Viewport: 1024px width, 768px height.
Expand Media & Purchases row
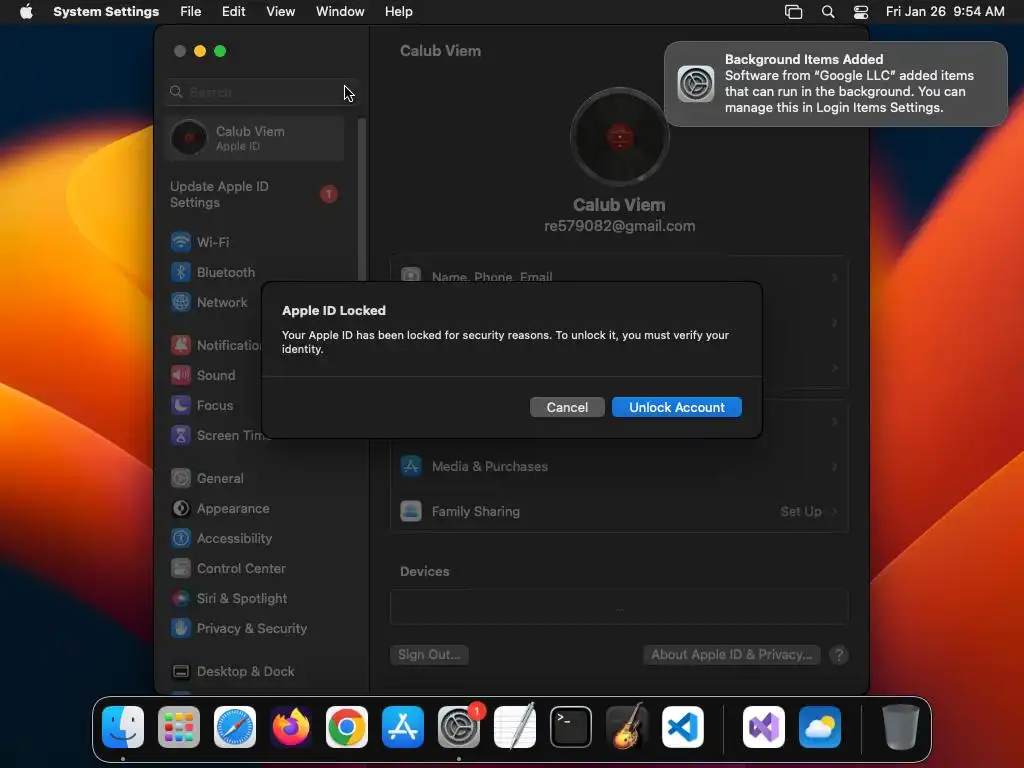pyautogui.click(x=619, y=466)
